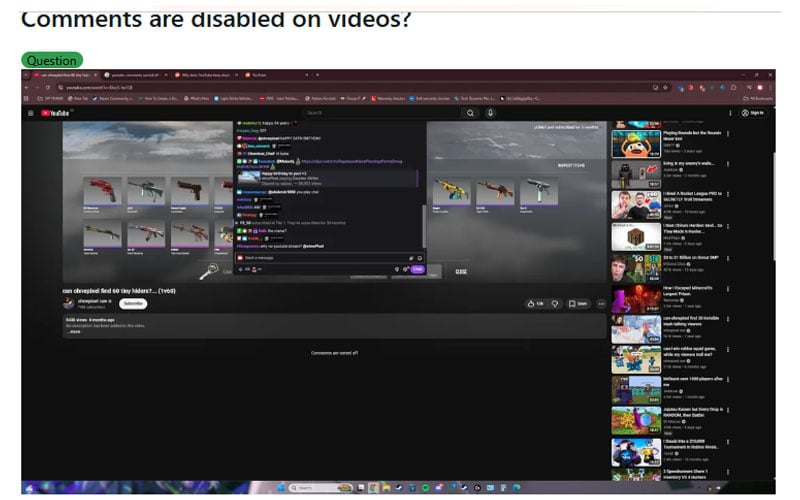800x500 pixels.
Task: Expand the video description via '...more'
Action: pos(73,332)
